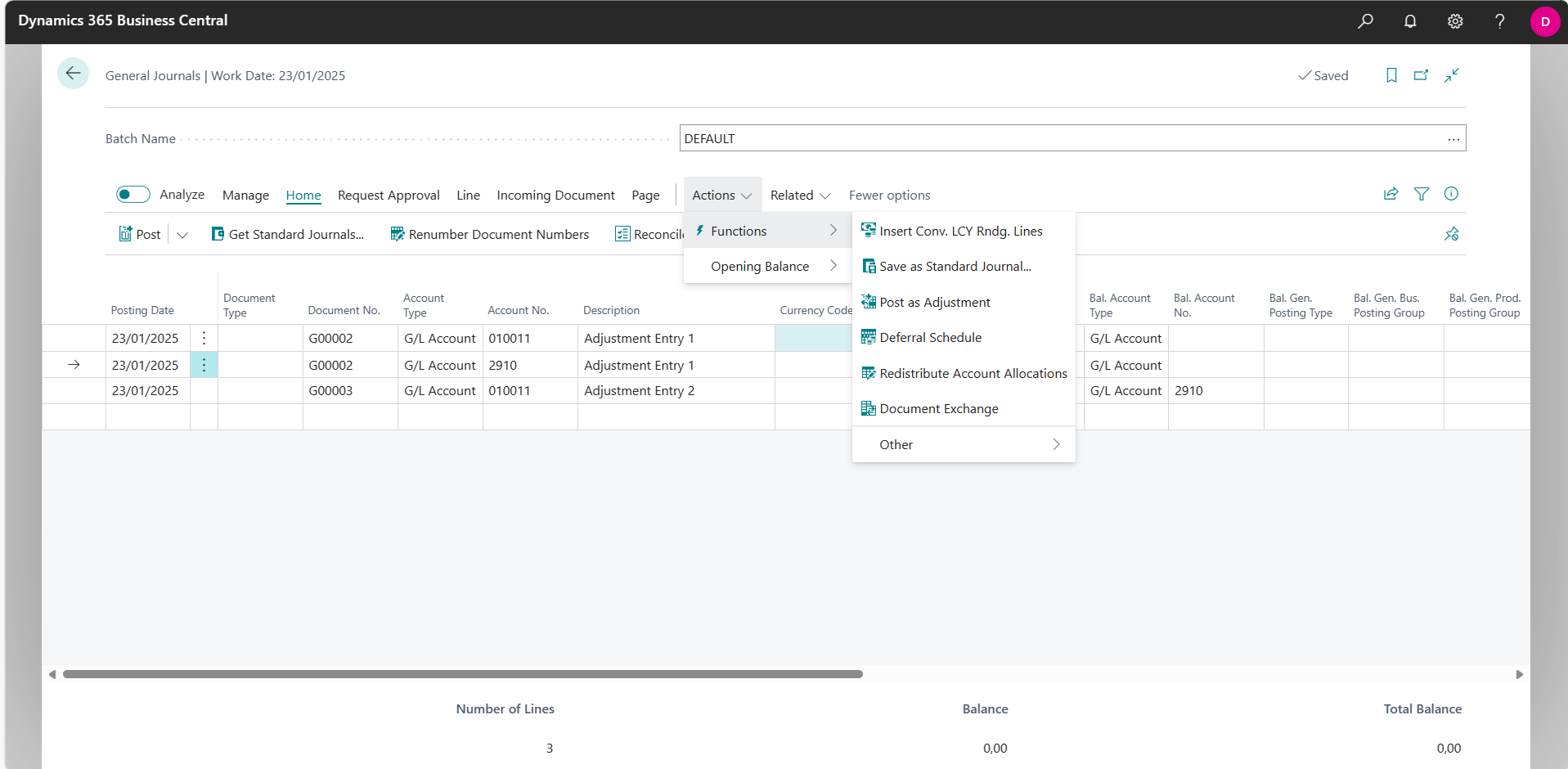Click the Reconcile action

point(649,234)
